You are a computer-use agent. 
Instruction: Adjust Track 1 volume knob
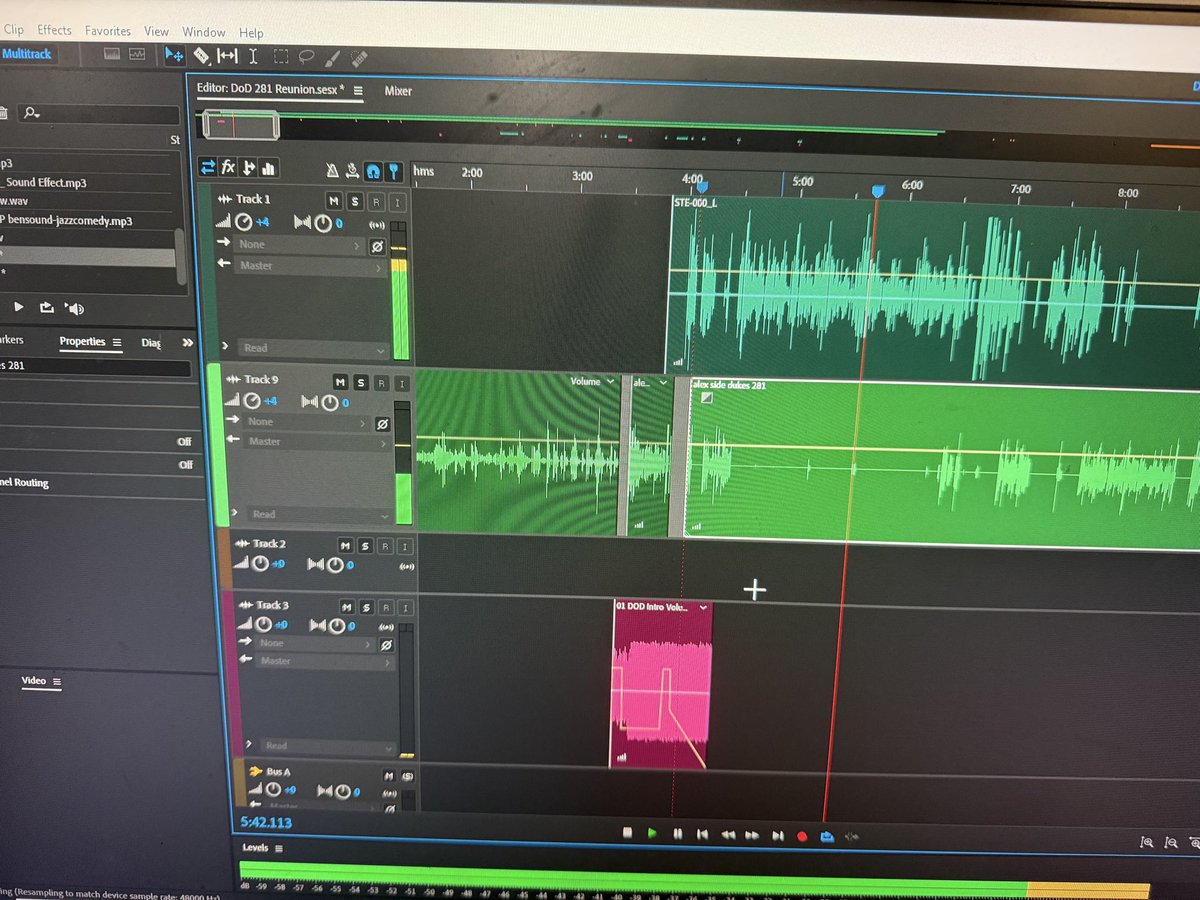(x=243, y=222)
